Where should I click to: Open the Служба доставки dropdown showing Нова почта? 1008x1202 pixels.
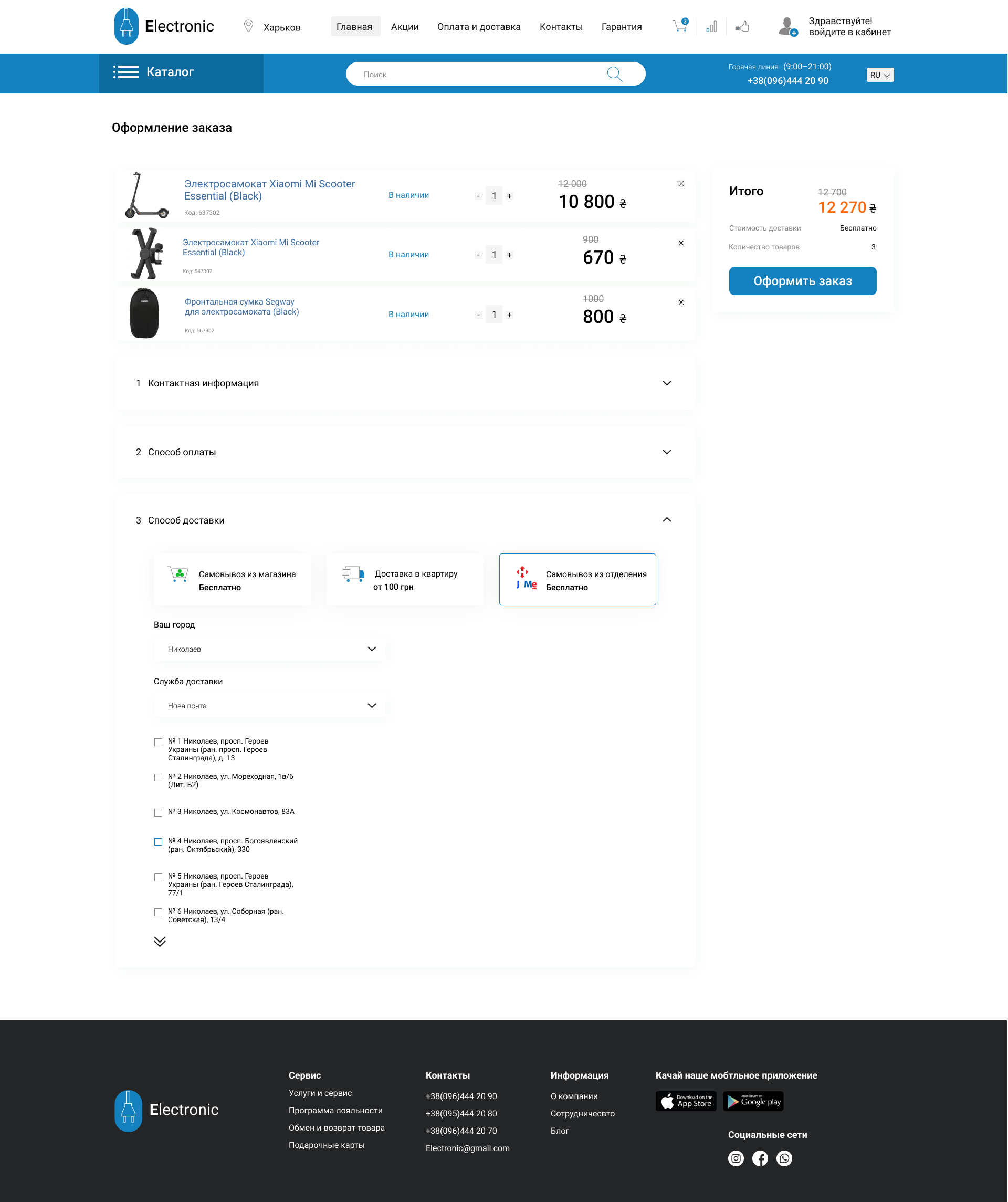(x=270, y=706)
